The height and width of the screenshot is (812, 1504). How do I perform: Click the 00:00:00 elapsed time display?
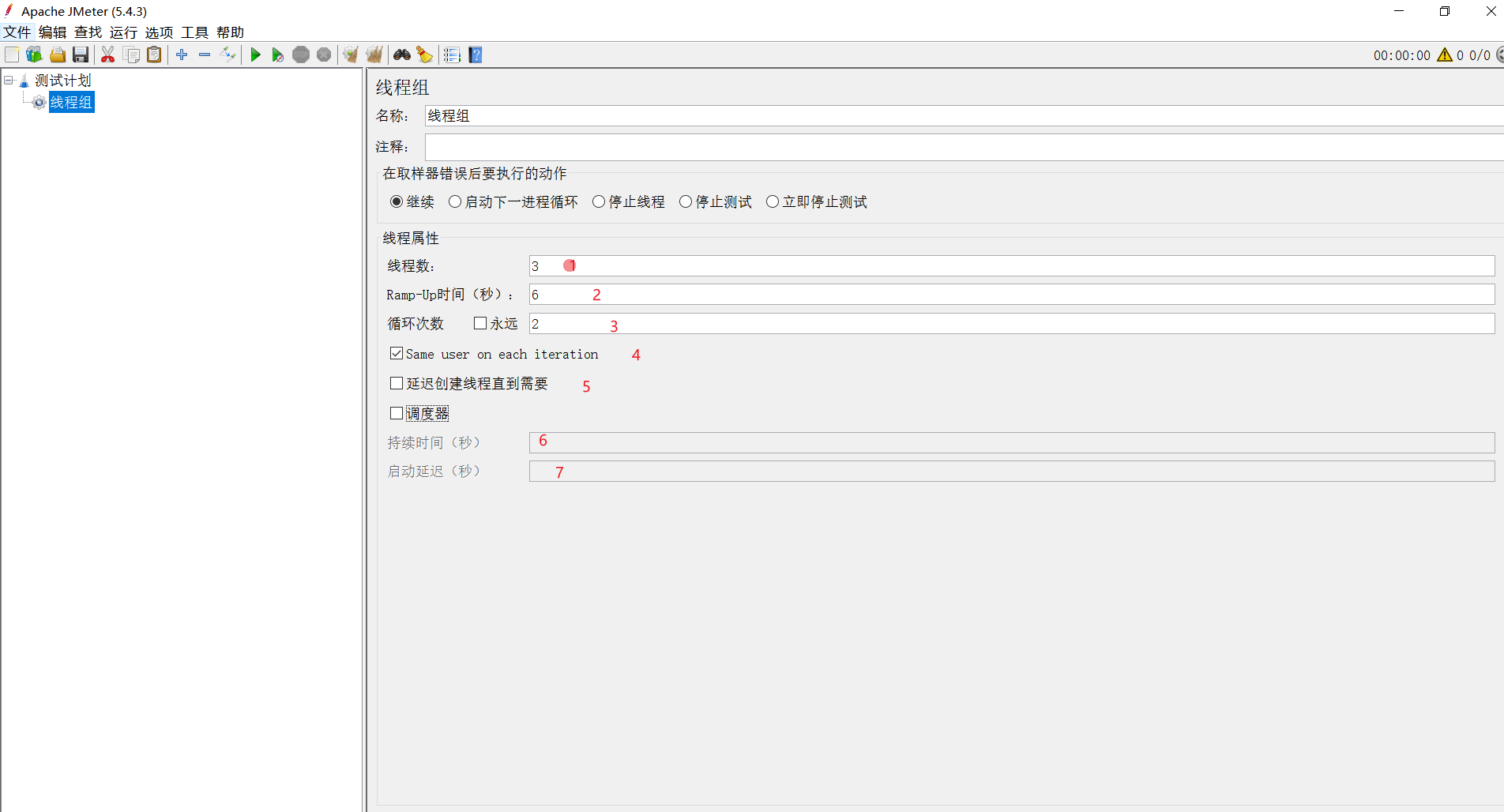point(1401,55)
